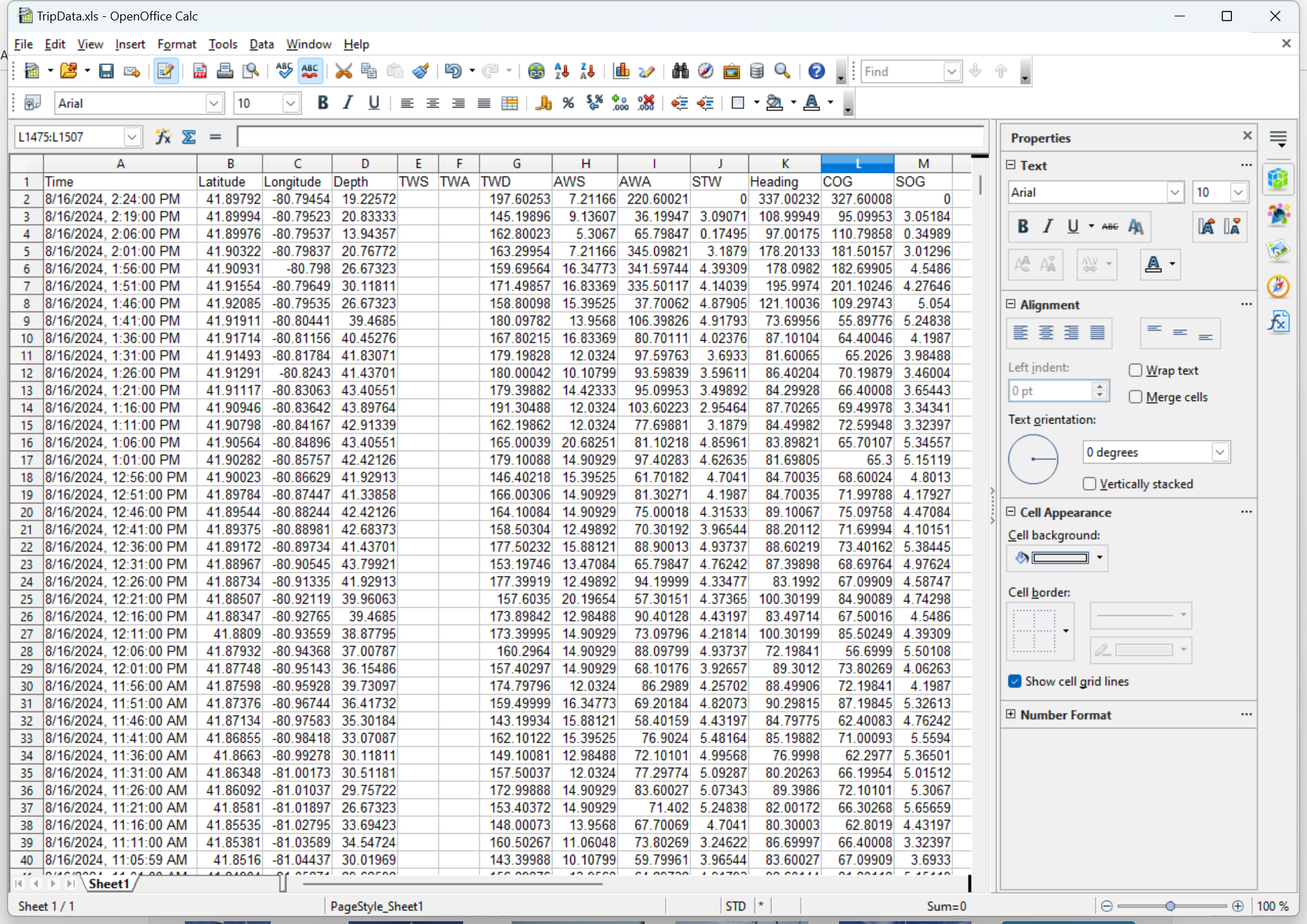The width and height of the screenshot is (1307, 924).
Task: Open the Insert menu
Action: (x=130, y=44)
